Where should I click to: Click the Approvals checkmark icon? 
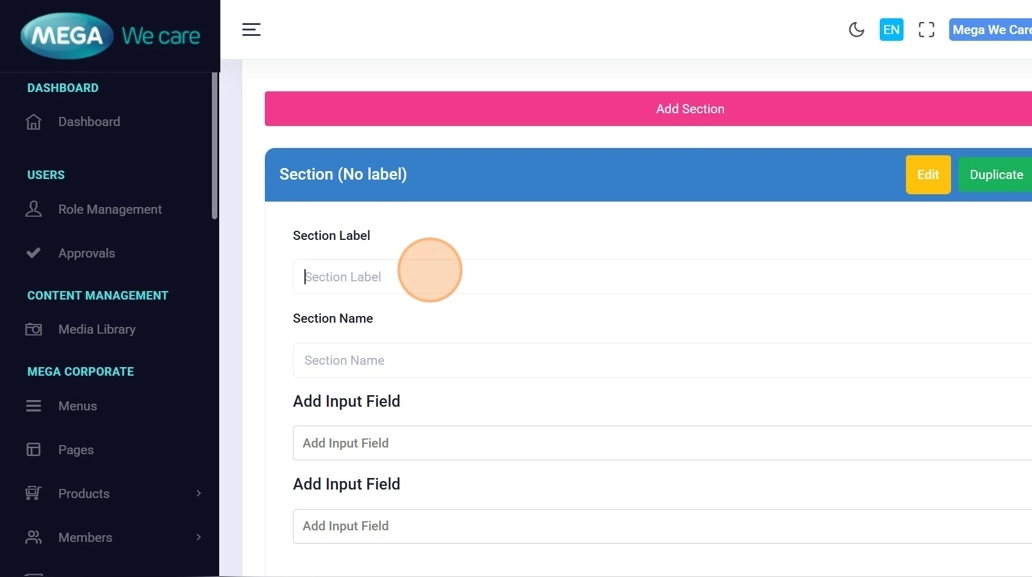34,253
